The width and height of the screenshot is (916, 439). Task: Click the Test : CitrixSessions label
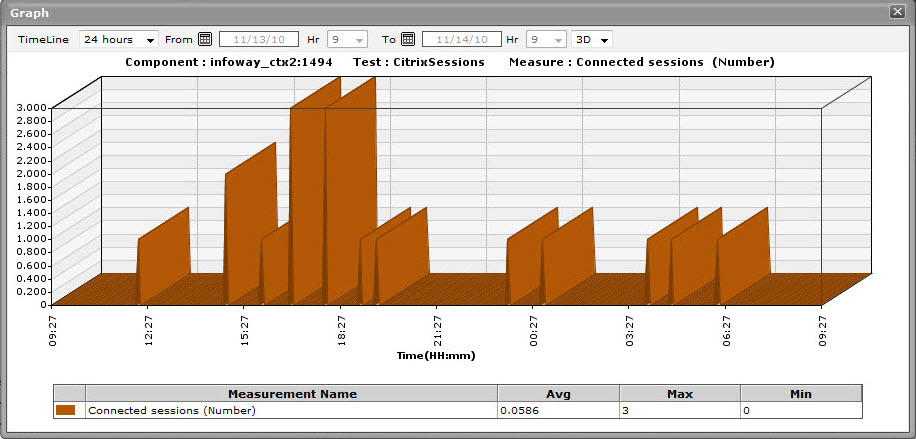pos(419,62)
